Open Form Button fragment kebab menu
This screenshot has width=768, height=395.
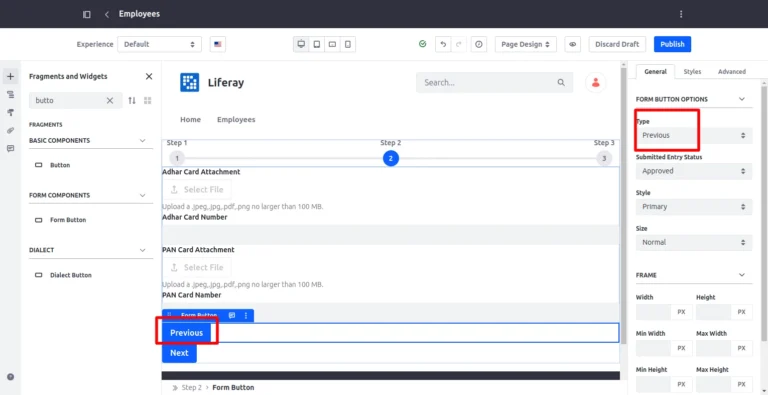click(x=246, y=316)
